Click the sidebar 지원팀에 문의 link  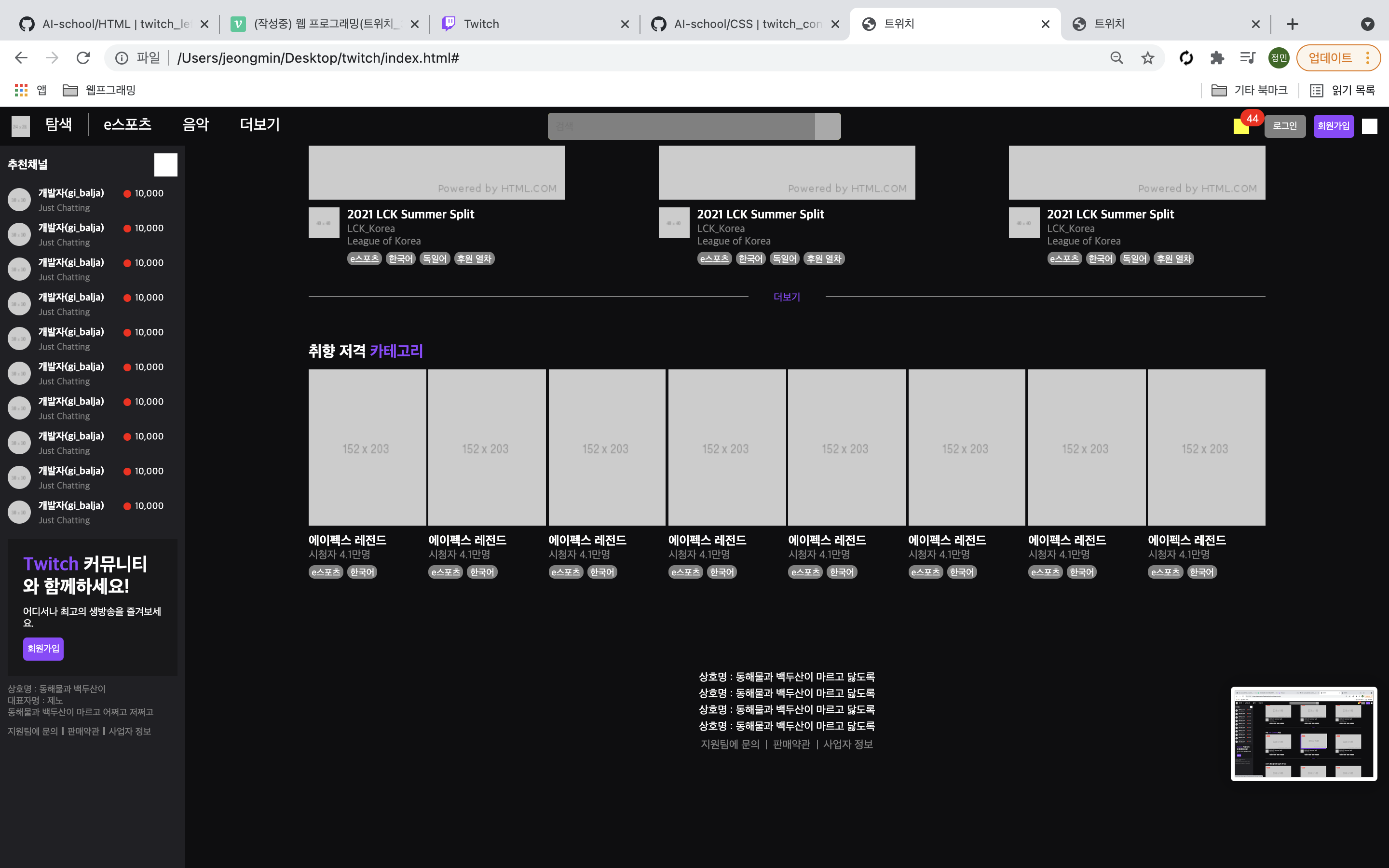[x=33, y=732]
